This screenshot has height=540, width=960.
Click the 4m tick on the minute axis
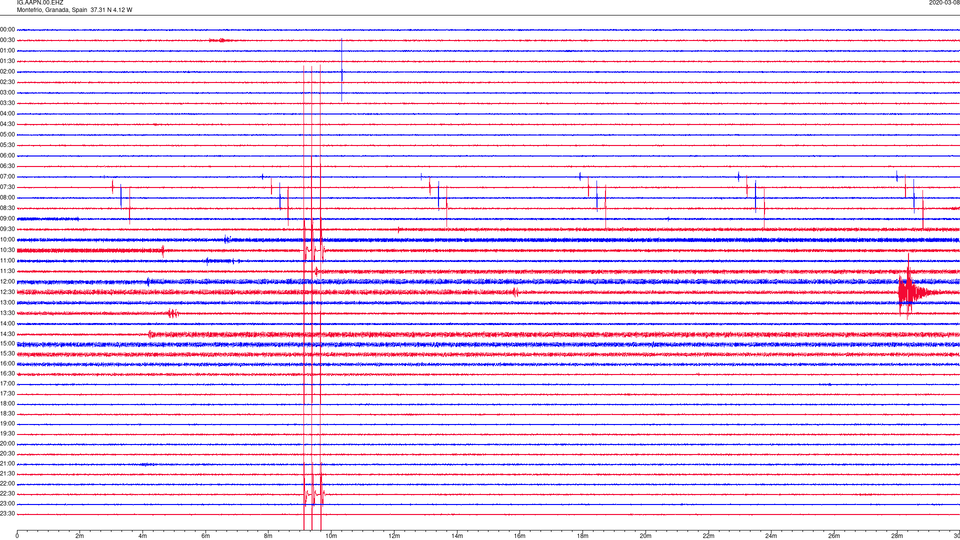pyautogui.click(x=143, y=536)
